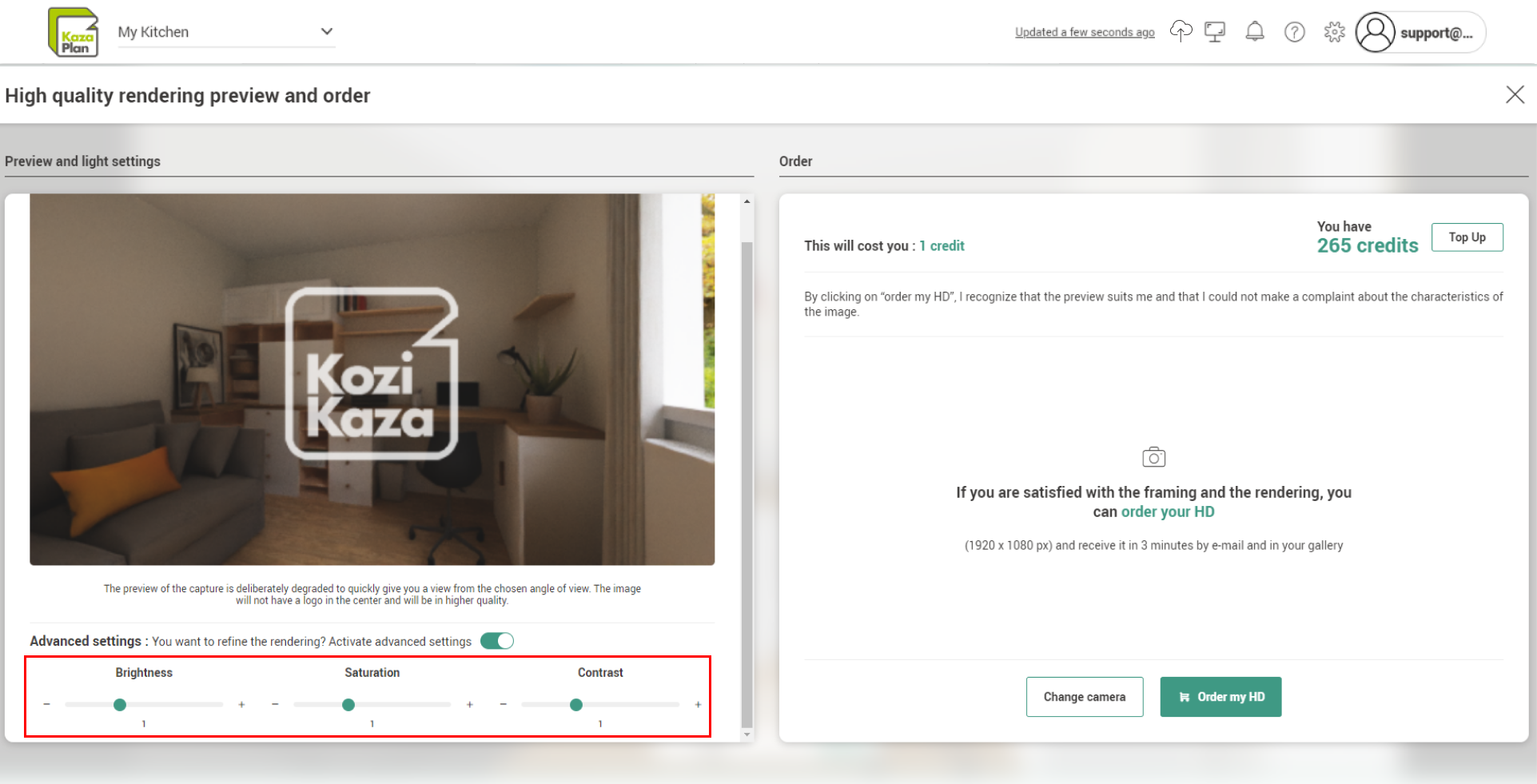1537x784 pixels.
Task: Click the preview panel scrollbar down arrow
Action: 747,734
